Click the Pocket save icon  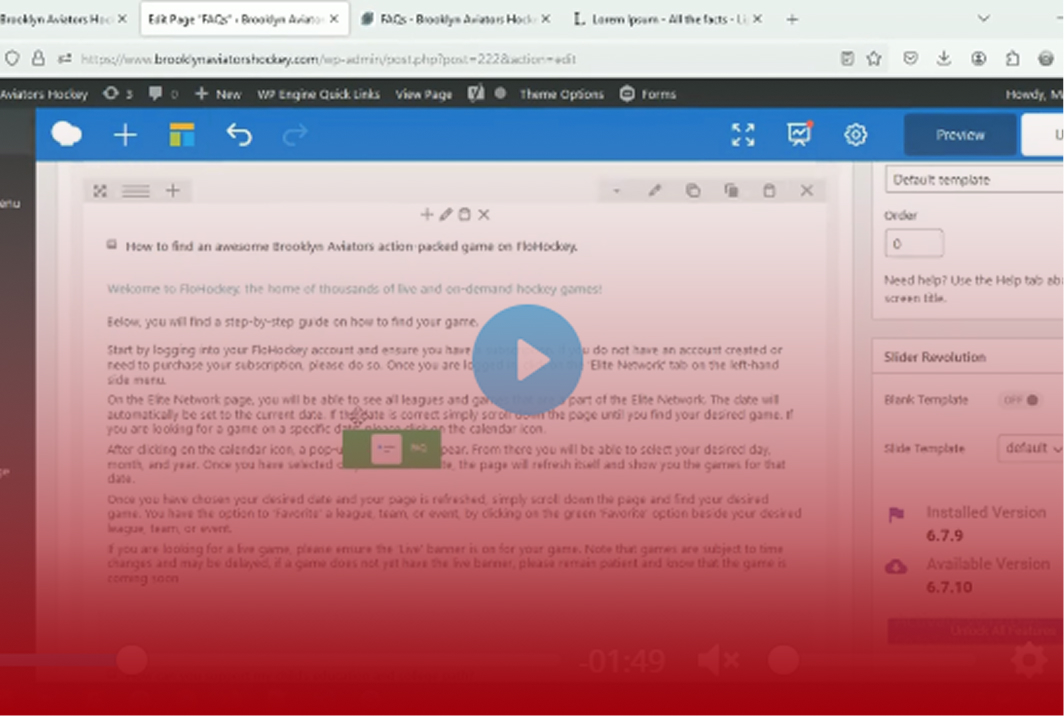tap(911, 58)
